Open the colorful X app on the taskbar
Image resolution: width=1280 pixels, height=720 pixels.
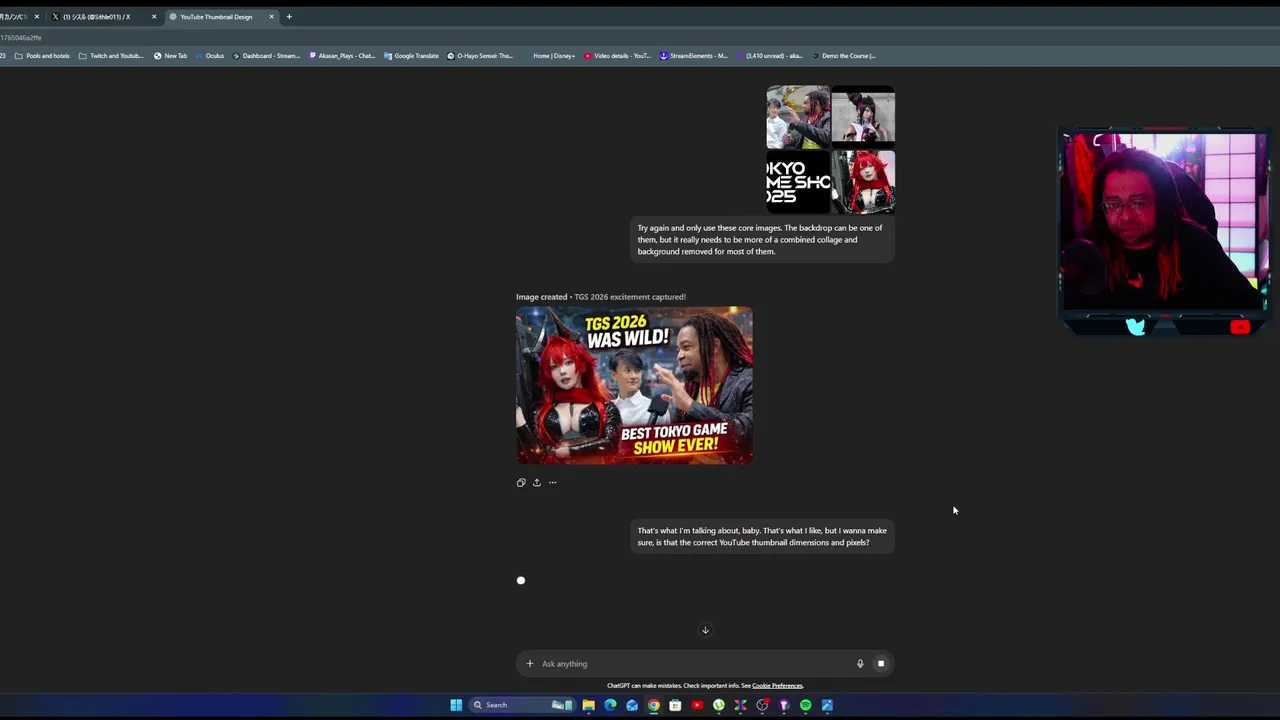[x=740, y=705]
